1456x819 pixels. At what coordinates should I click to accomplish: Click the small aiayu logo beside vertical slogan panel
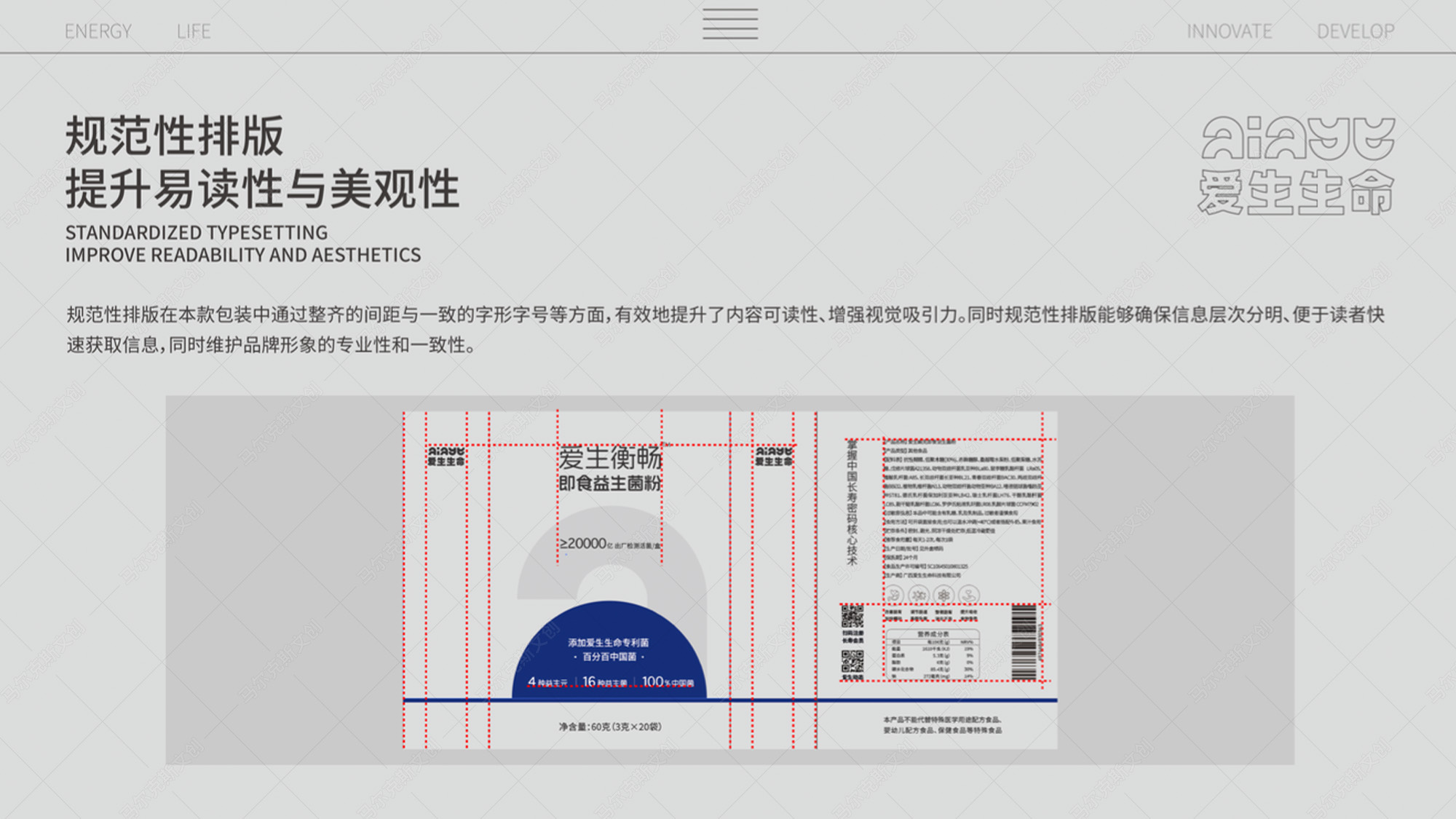[773, 456]
